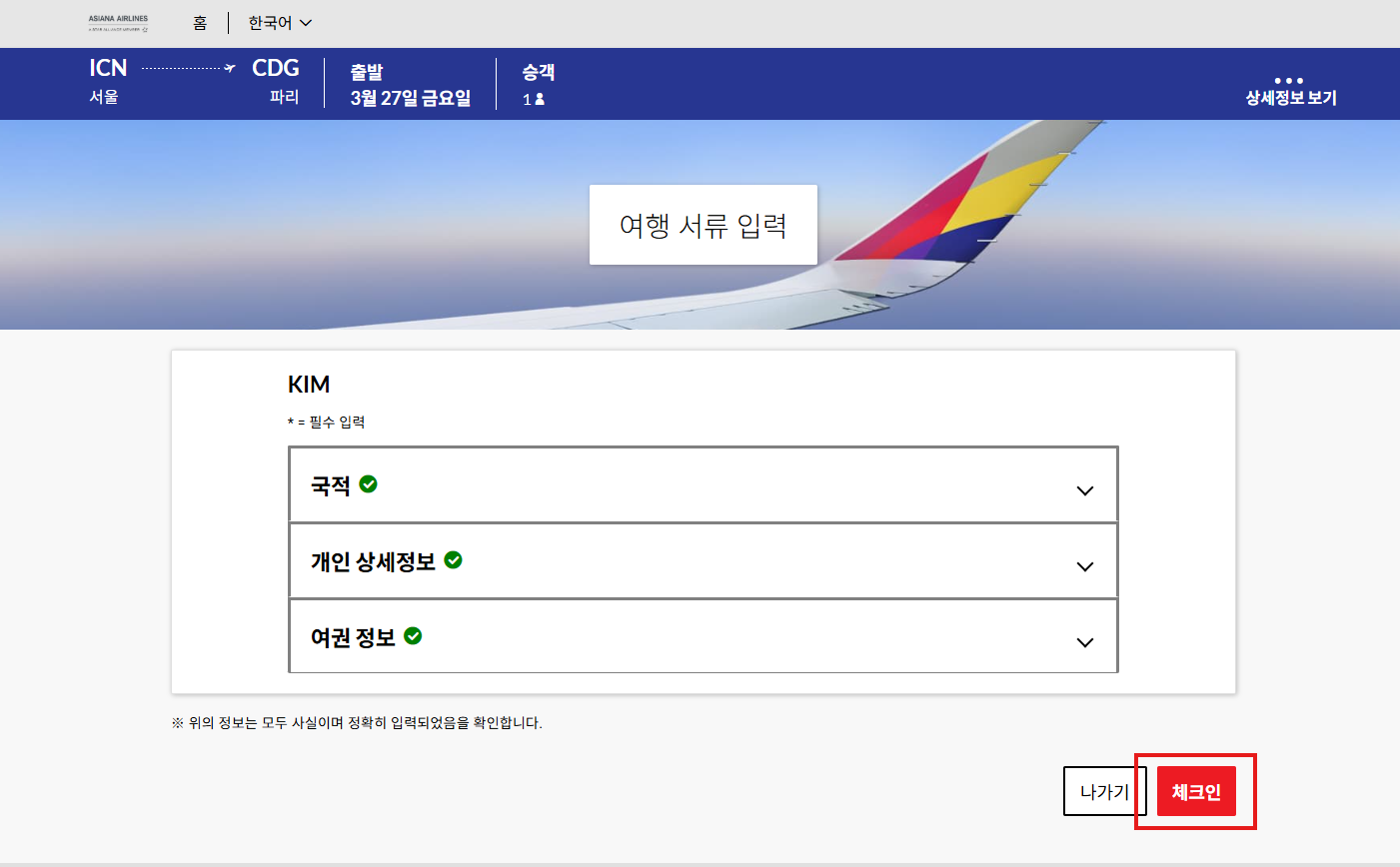Open 상세정보 보기 flight details
This screenshot has width=1400, height=867.
coord(1290,98)
